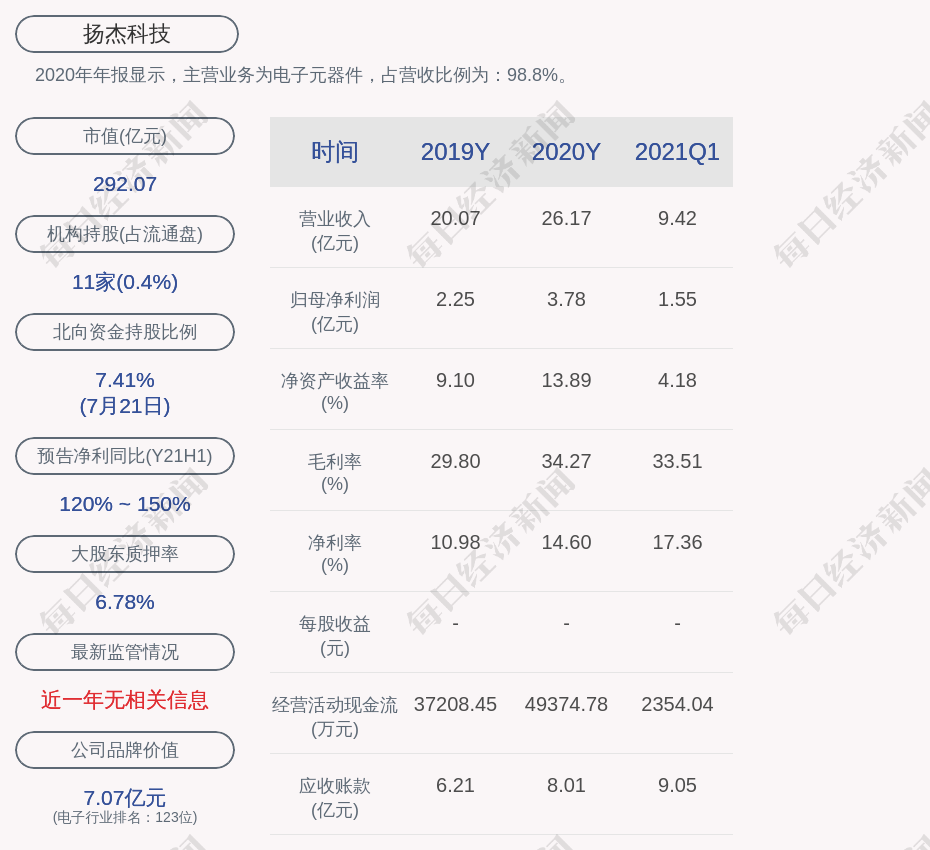Click the 电子行业排名：123位 note
930x850 pixels.
(125, 817)
